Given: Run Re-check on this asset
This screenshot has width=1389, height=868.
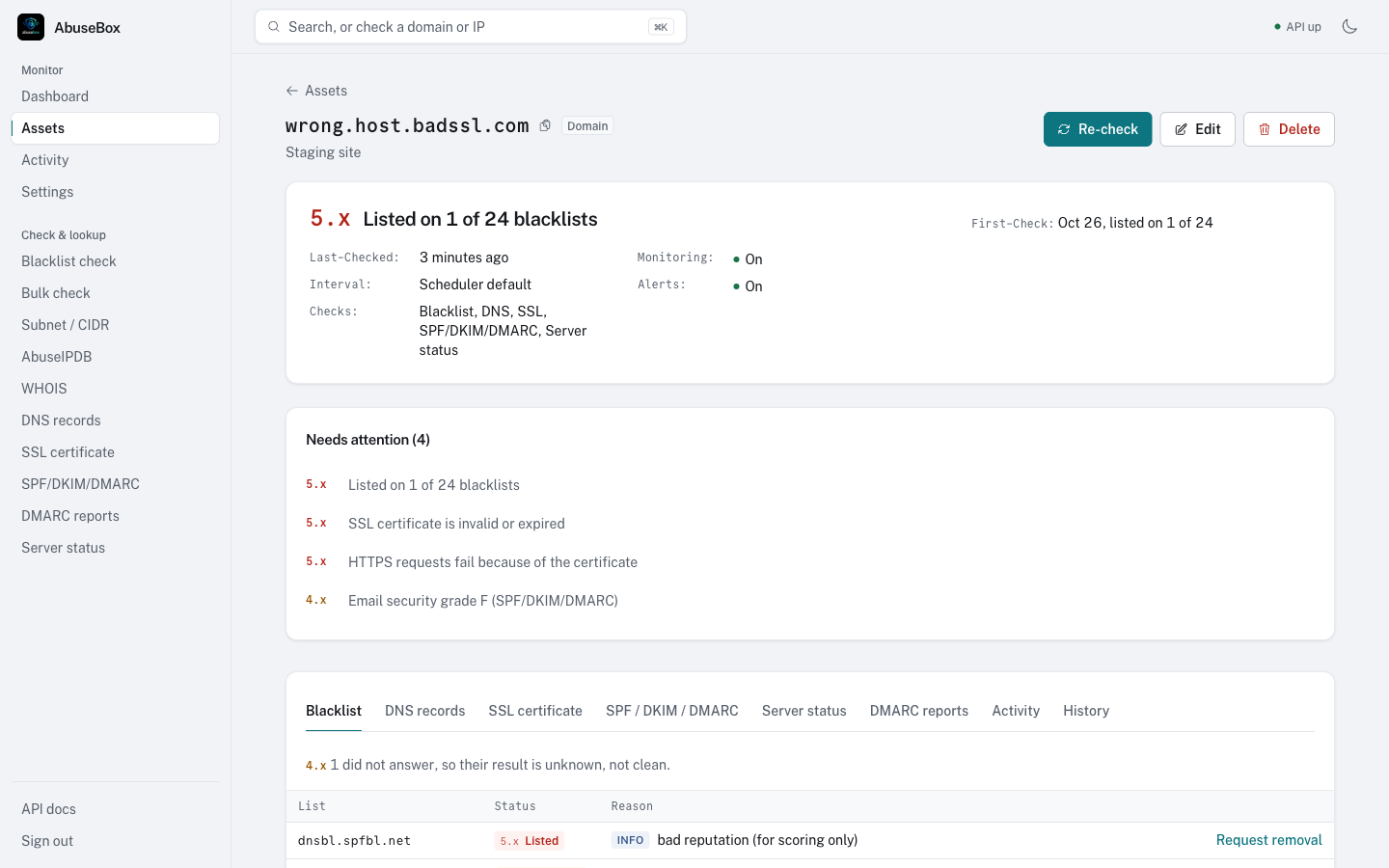Looking at the screenshot, I should point(1098,129).
